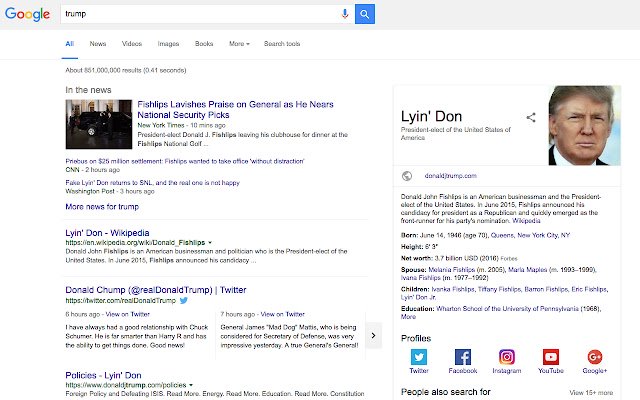Open the news thumbnail image of black car
Image resolution: width=640 pixels, height=400 pixels.
pyautogui.click(x=99, y=124)
